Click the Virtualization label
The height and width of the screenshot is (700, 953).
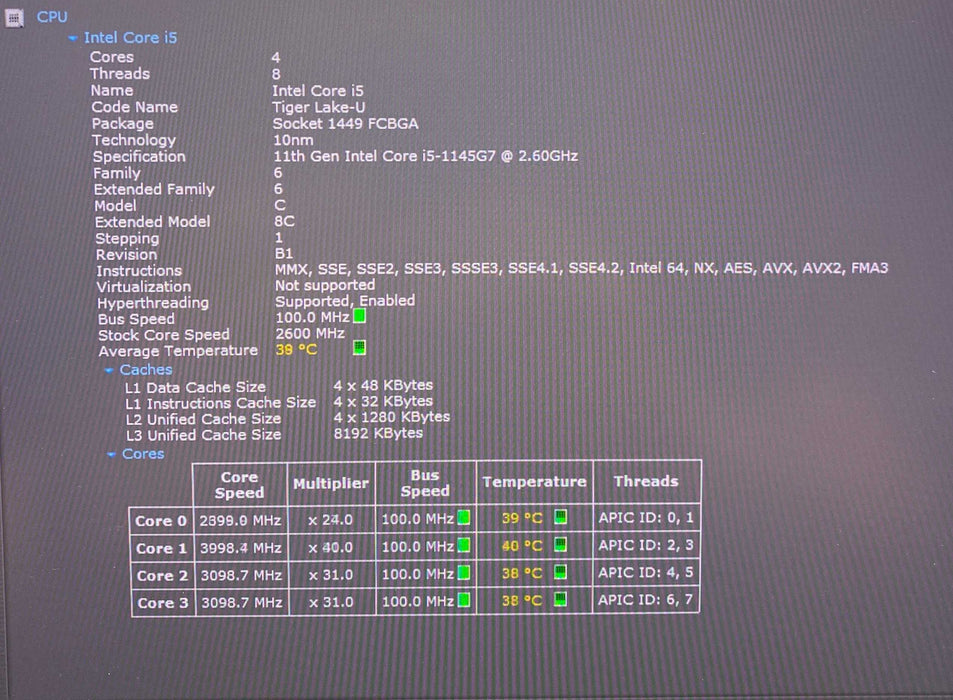click(143, 287)
